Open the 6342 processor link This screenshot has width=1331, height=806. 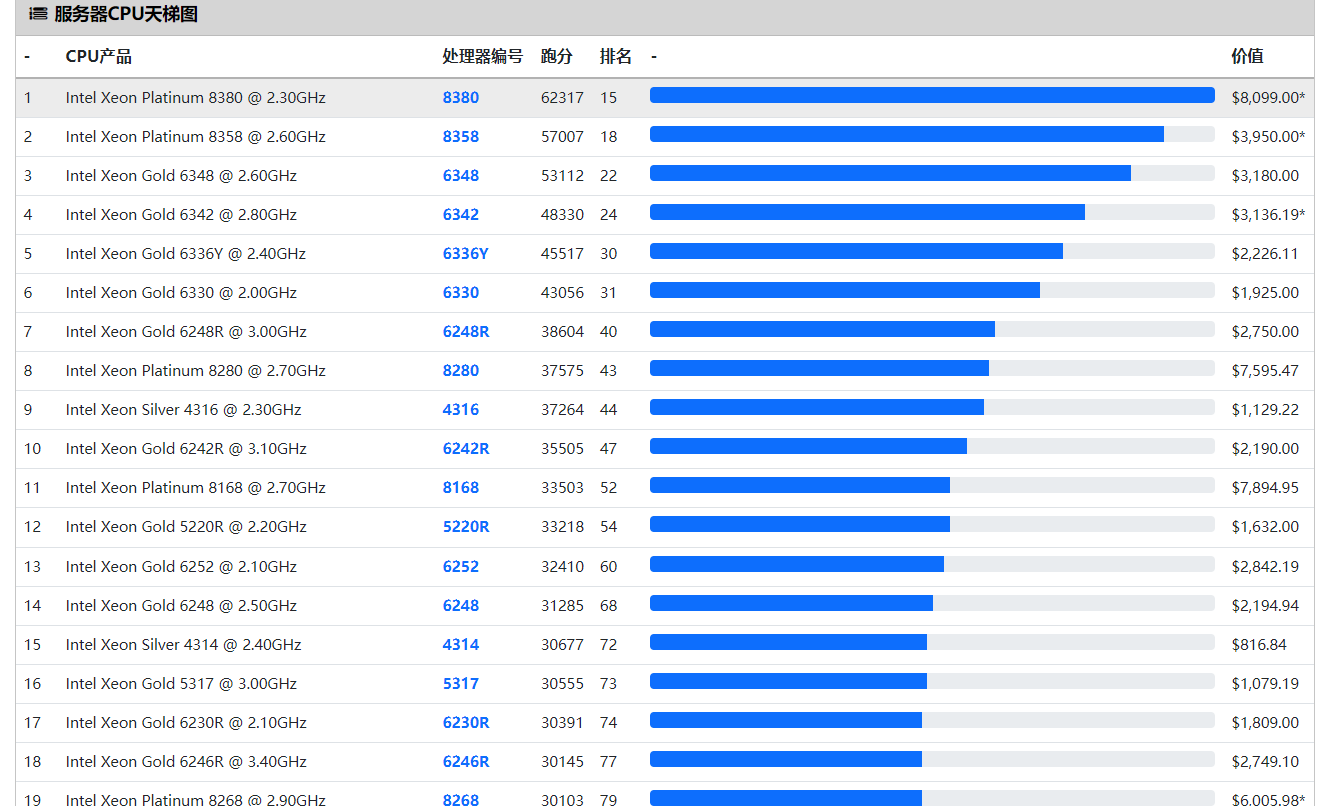[x=461, y=215]
